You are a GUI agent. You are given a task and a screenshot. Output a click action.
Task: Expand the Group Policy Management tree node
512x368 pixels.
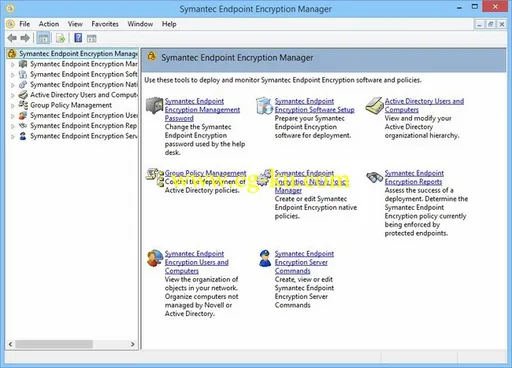pyautogui.click(x=13, y=106)
